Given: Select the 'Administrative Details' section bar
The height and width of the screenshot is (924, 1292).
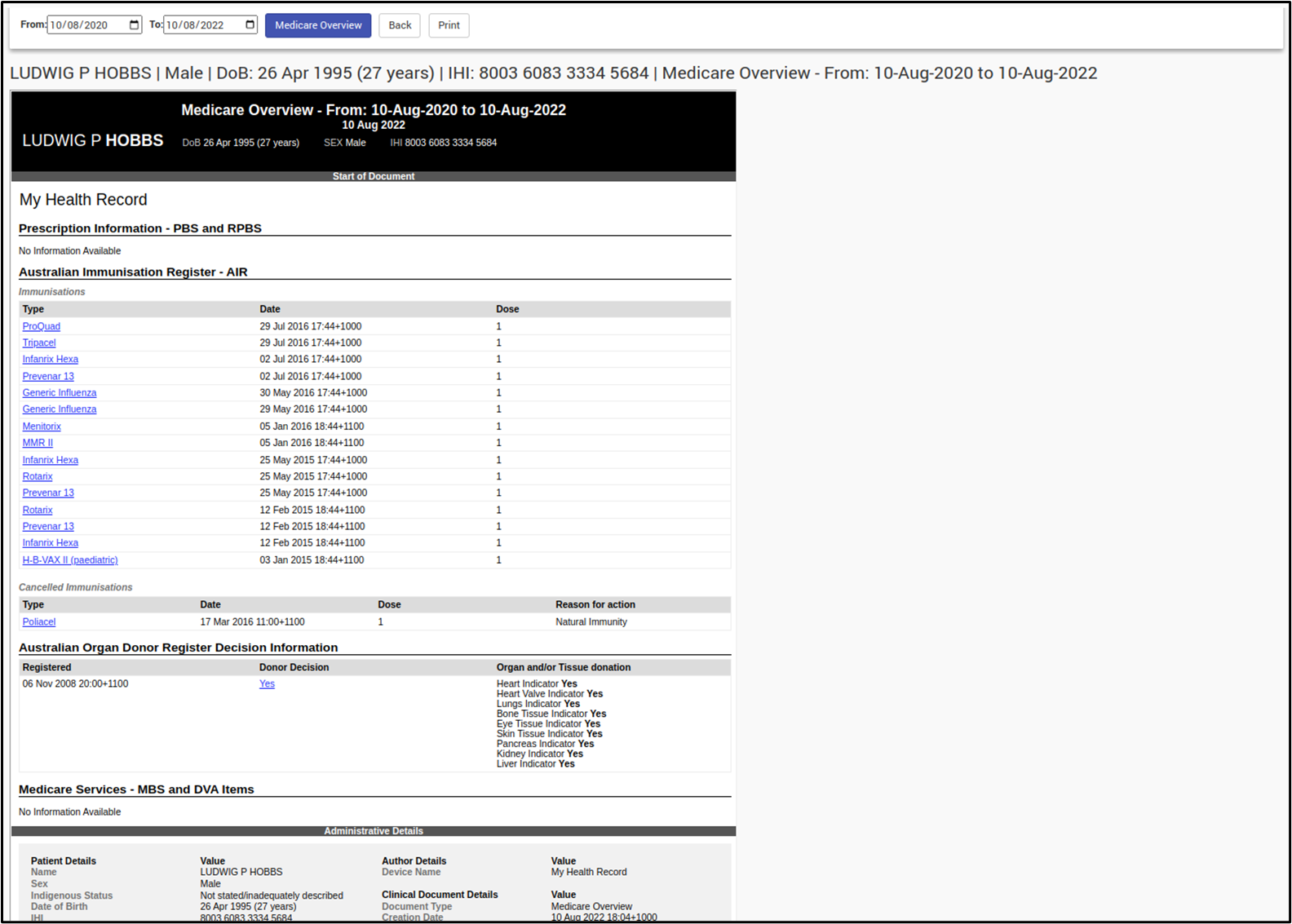Looking at the screenshot, I should [374, 831].
